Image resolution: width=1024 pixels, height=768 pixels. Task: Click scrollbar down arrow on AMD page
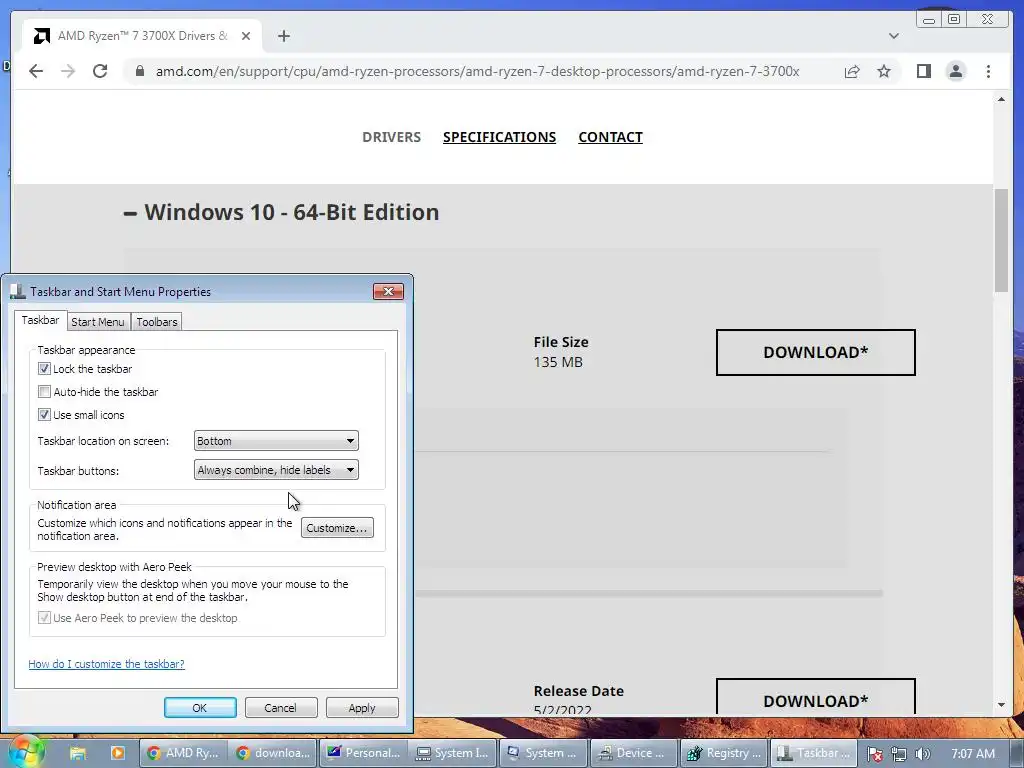pyautogui.click(x=1001, y=705)
